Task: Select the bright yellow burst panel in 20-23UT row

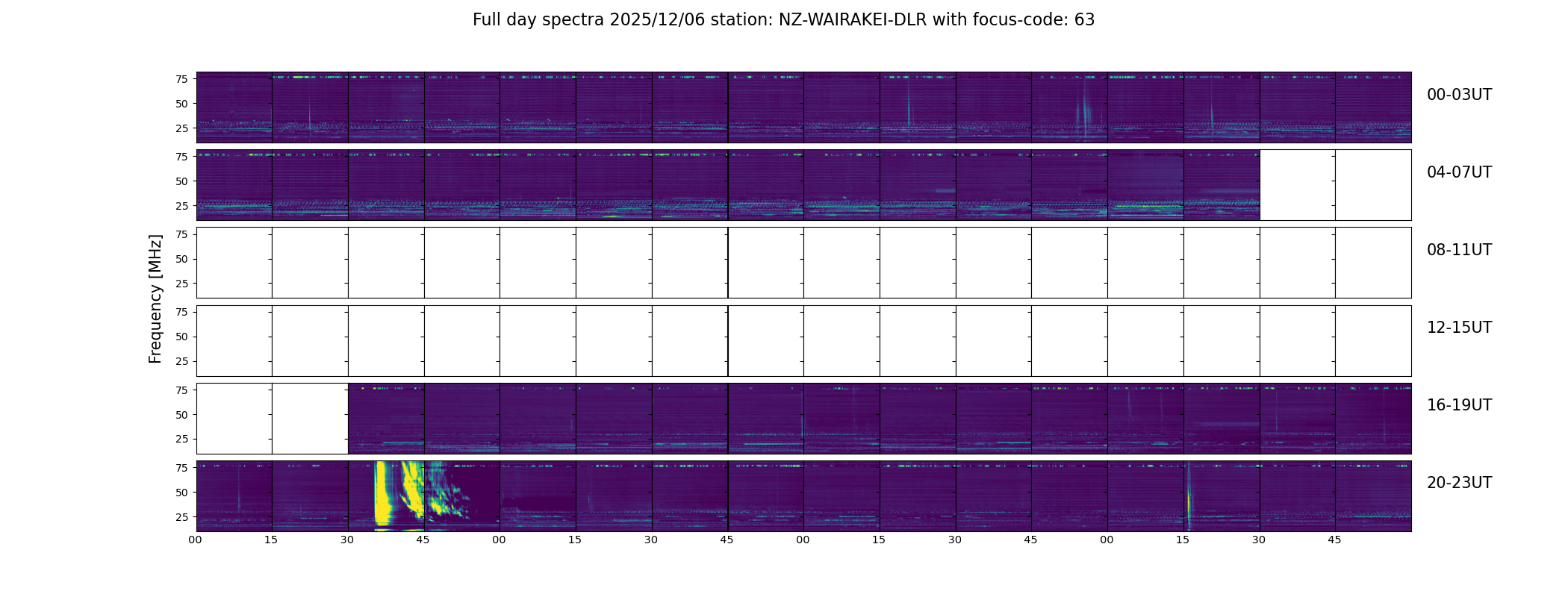Action: 386,496
